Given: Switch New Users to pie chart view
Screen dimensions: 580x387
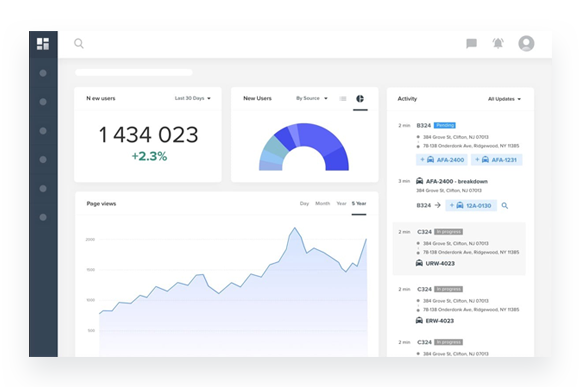Looking at the screenshot, I should (x=360, y=98).
